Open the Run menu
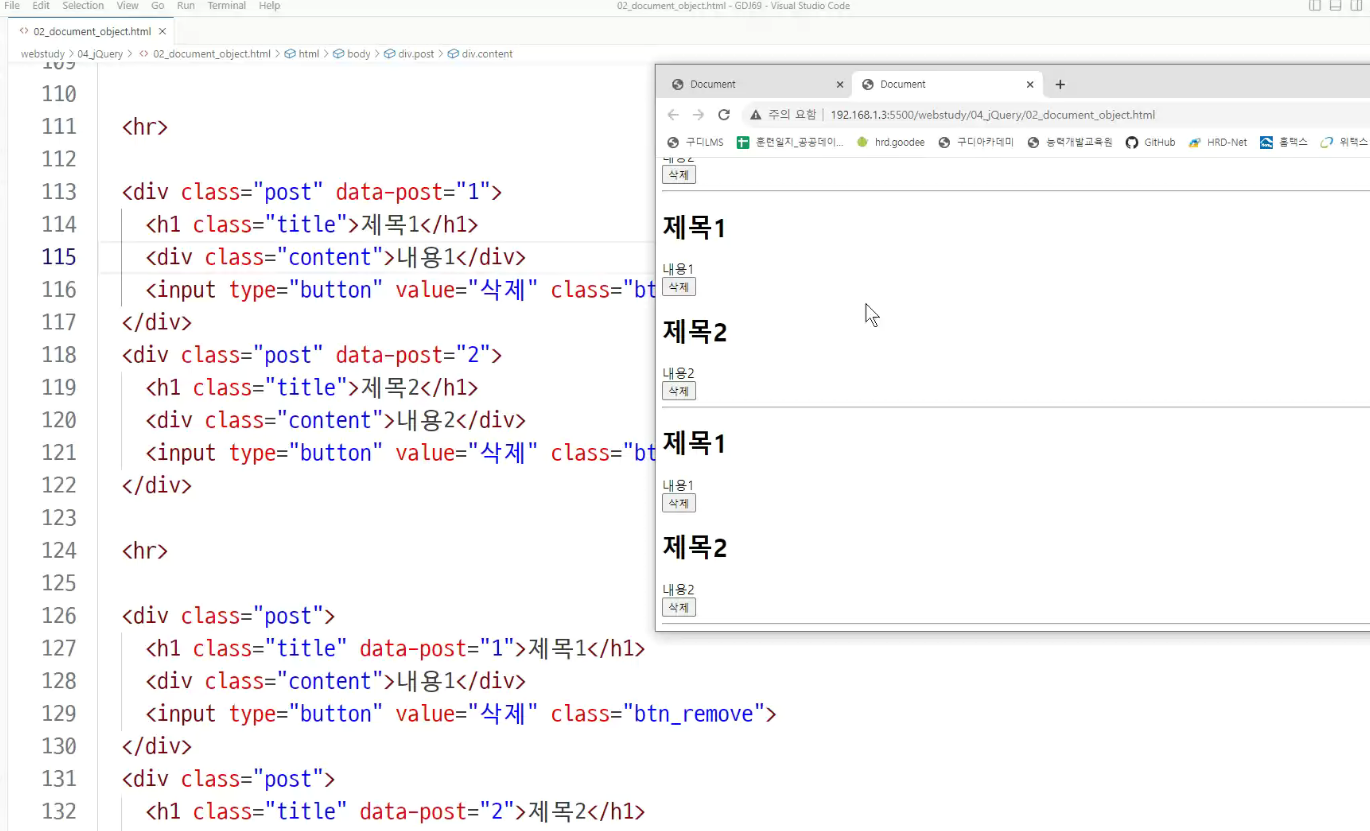1370x831 pixels. [x=186, y=6]
